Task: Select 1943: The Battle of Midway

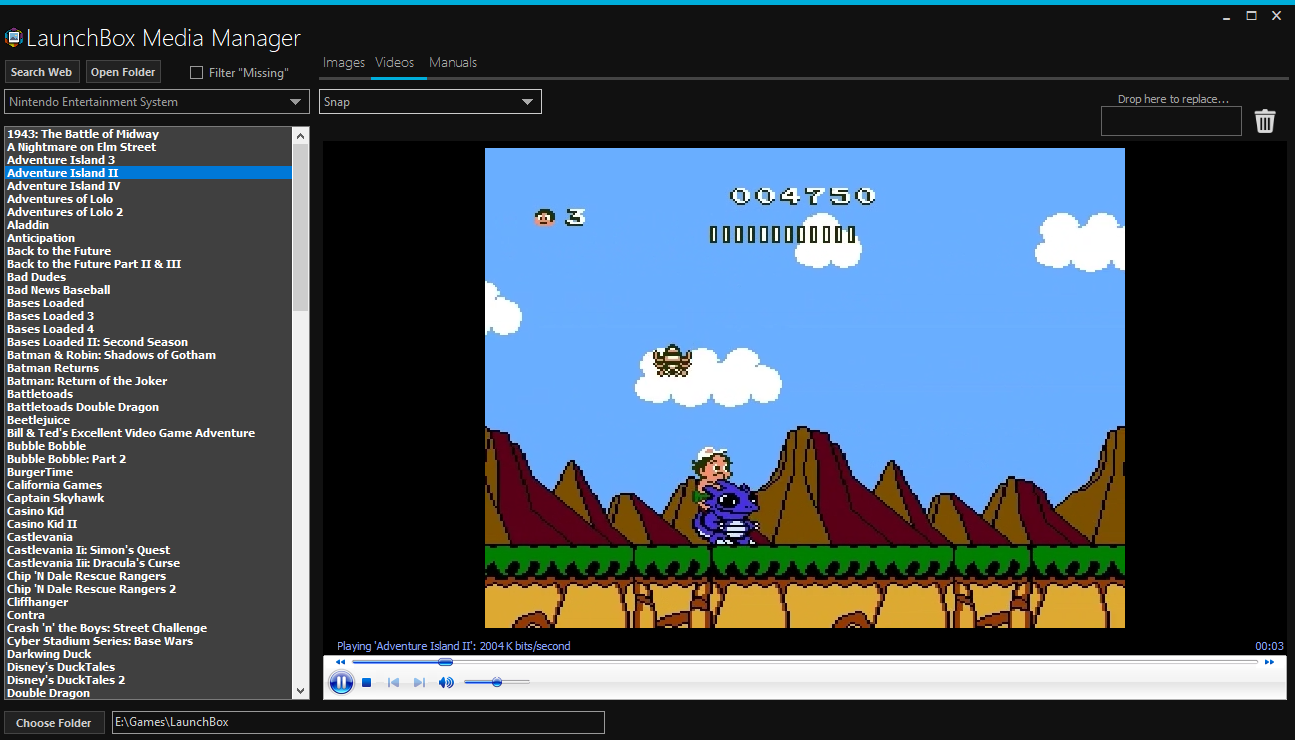Action: (83, 134)
